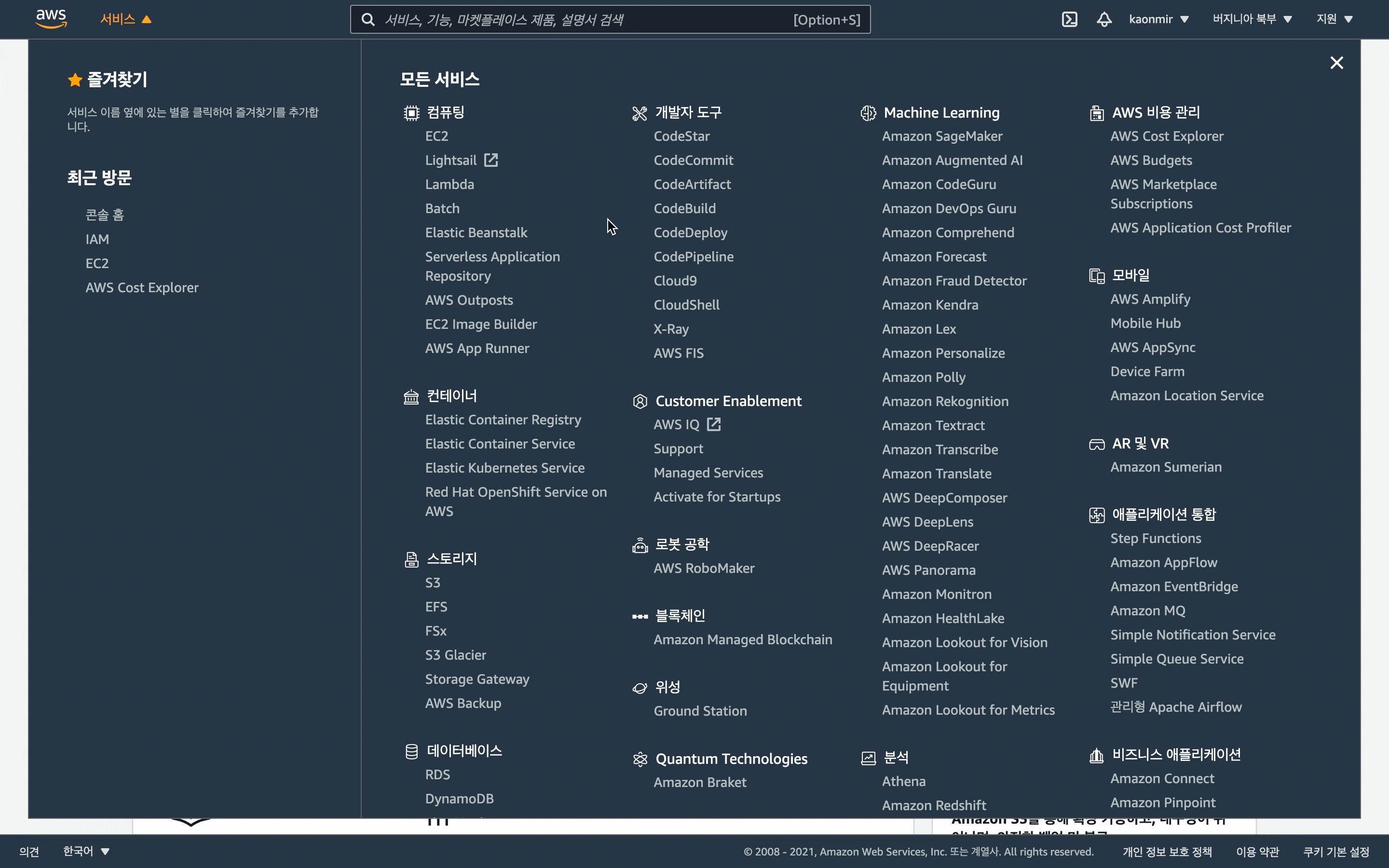Open the 지원 support dropdown

(x=1335, y=19)
